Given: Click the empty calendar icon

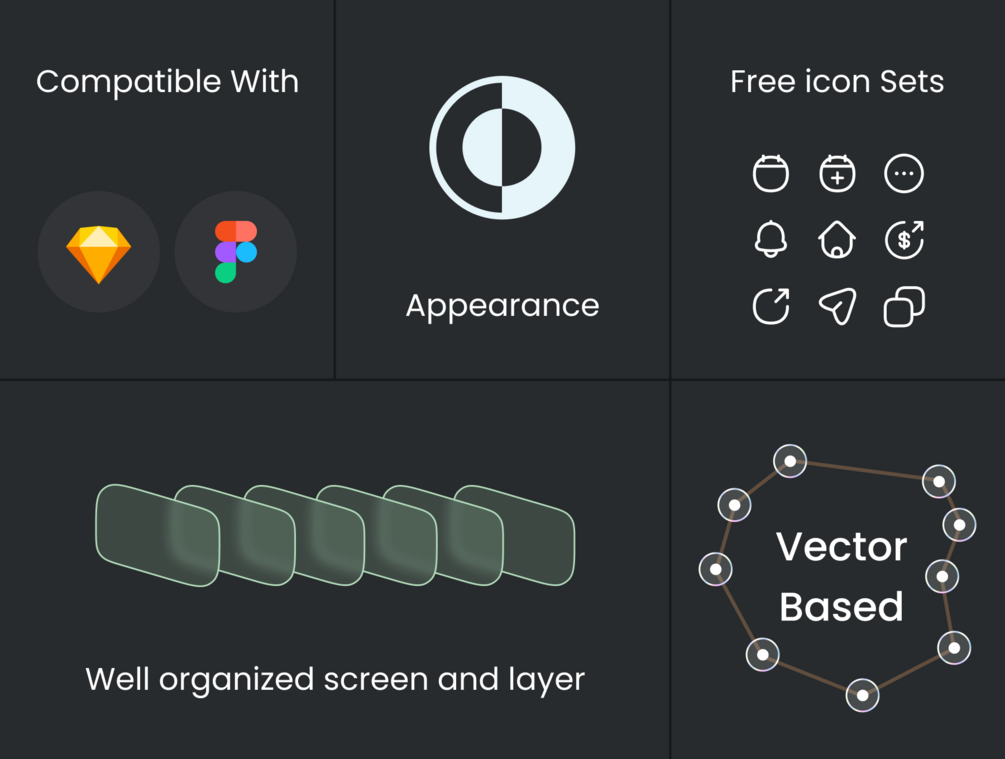Looking at the screenshot, I should [x=770, y=173].
